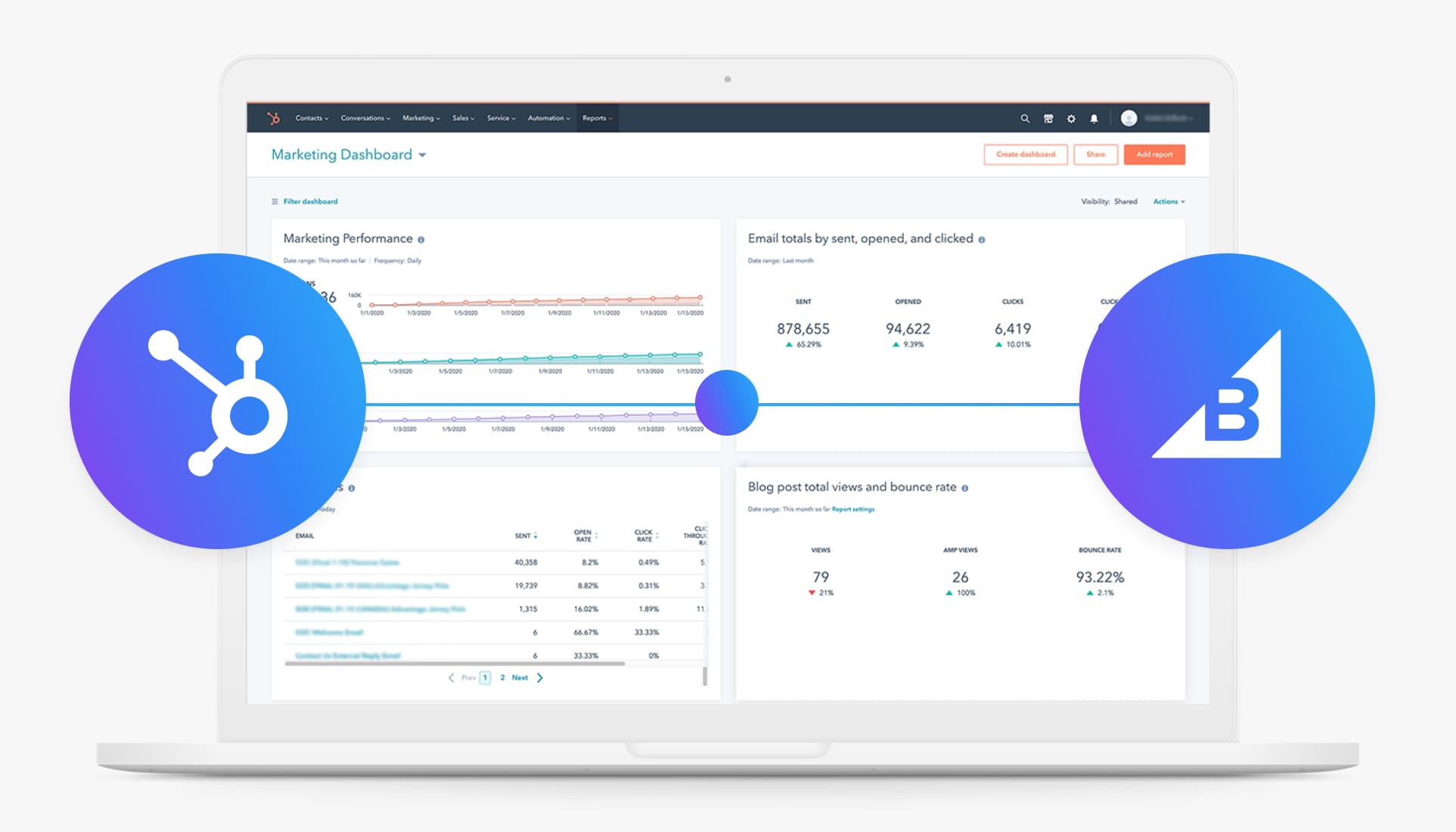Go to previous page using left chevron
This screenshot has width=1456, height=832.
coord(452,678)
